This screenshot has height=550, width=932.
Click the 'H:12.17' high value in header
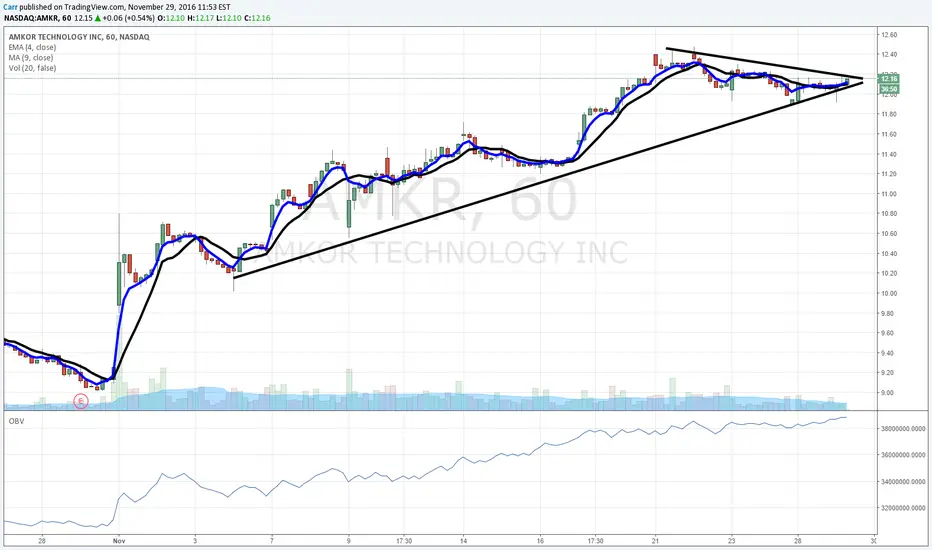point(200,18)
